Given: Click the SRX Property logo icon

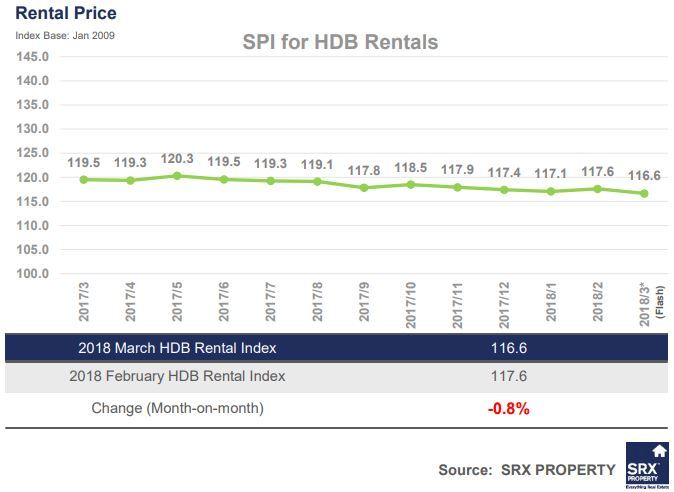Looking at the screenshot, I should click(x=646, y=466).
